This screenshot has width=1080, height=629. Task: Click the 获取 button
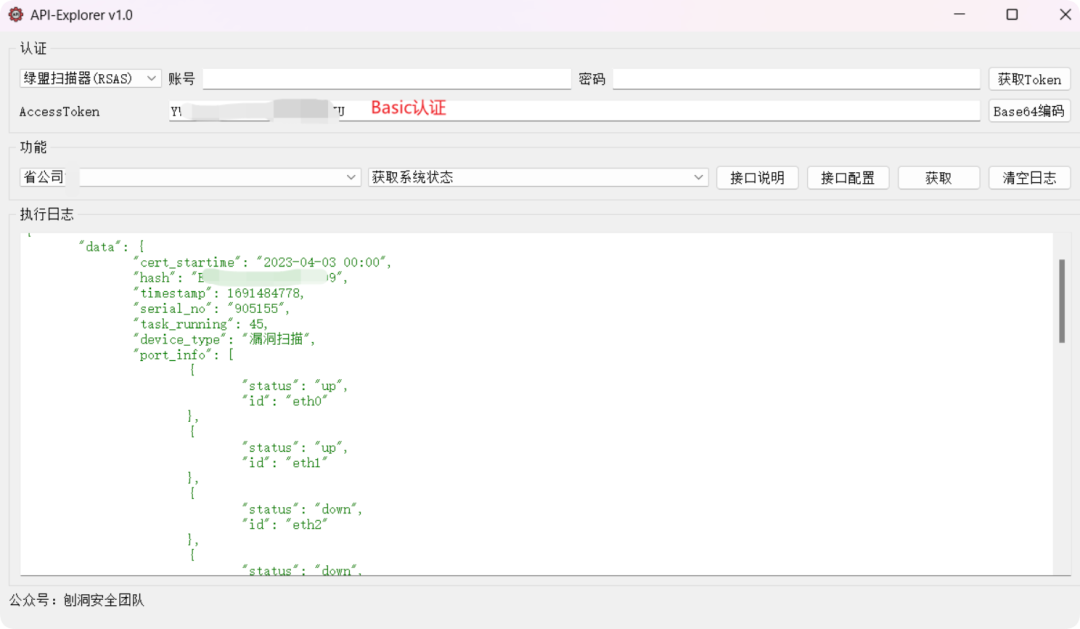(938, 178)
